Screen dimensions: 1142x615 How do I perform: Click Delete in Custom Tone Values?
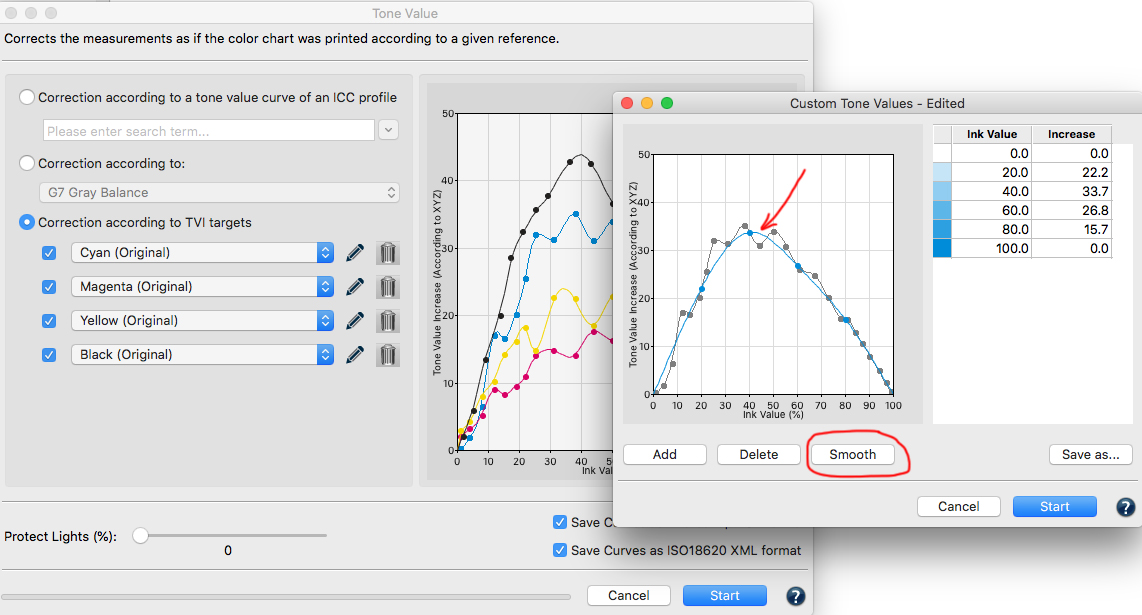[759, 455]
